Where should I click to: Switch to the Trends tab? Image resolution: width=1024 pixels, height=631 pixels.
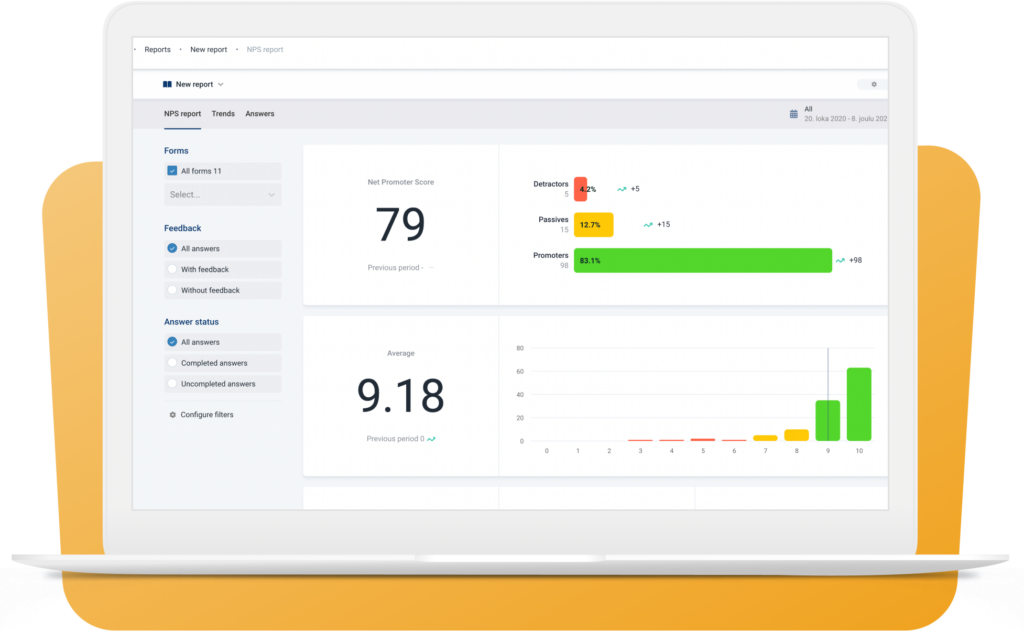click(x=223, y=114)
